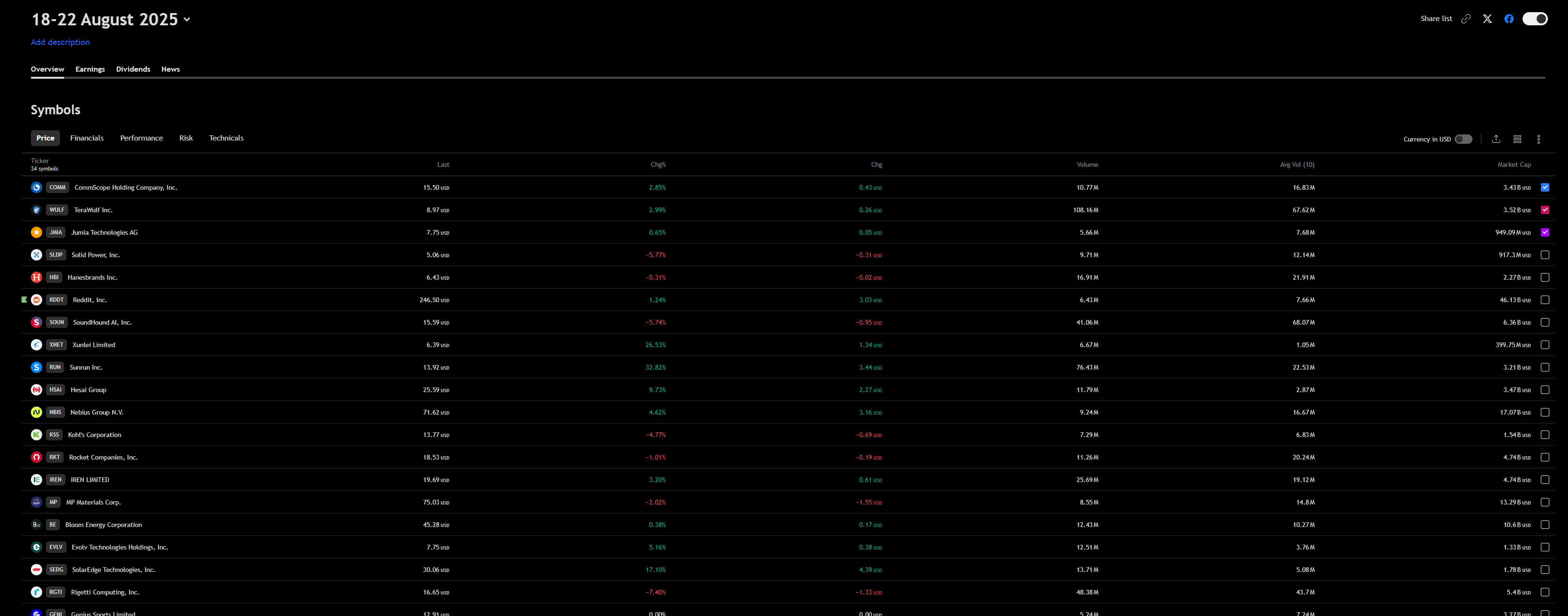Image resolution: width=1568 pixels, height=616 pixels.
Task: Click the Reddit logo icon
Action: [37, 300]
